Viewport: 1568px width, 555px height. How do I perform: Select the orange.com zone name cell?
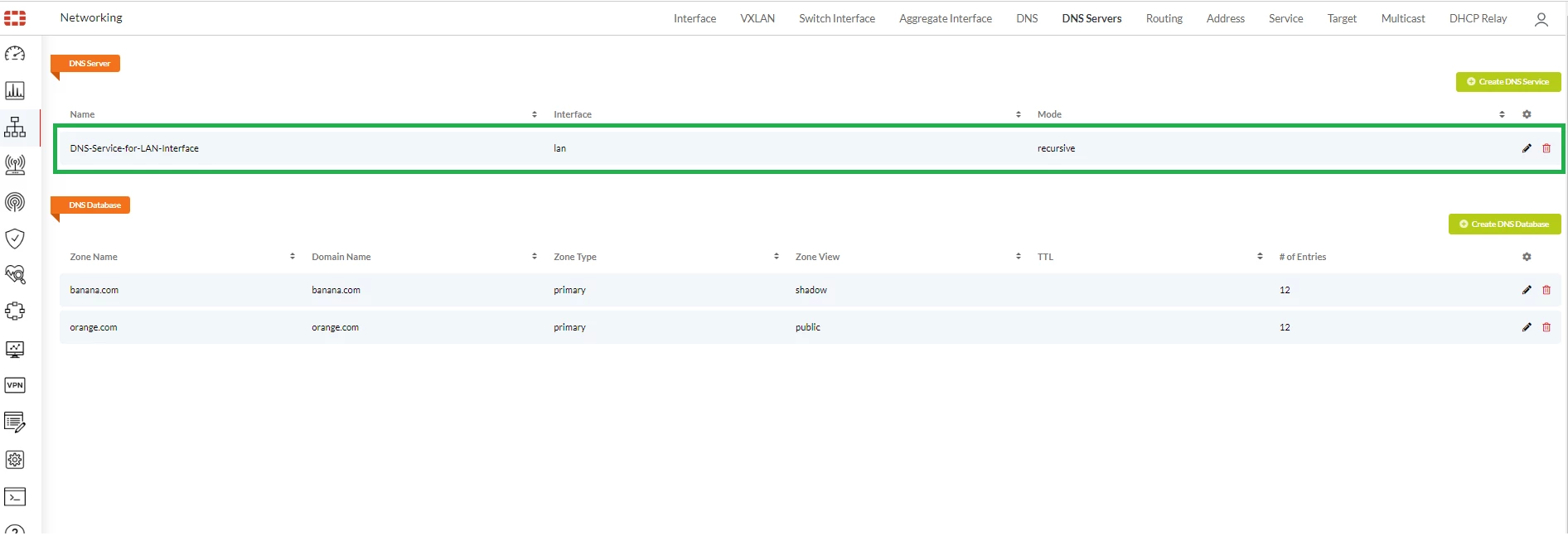[x=94, y=327]
